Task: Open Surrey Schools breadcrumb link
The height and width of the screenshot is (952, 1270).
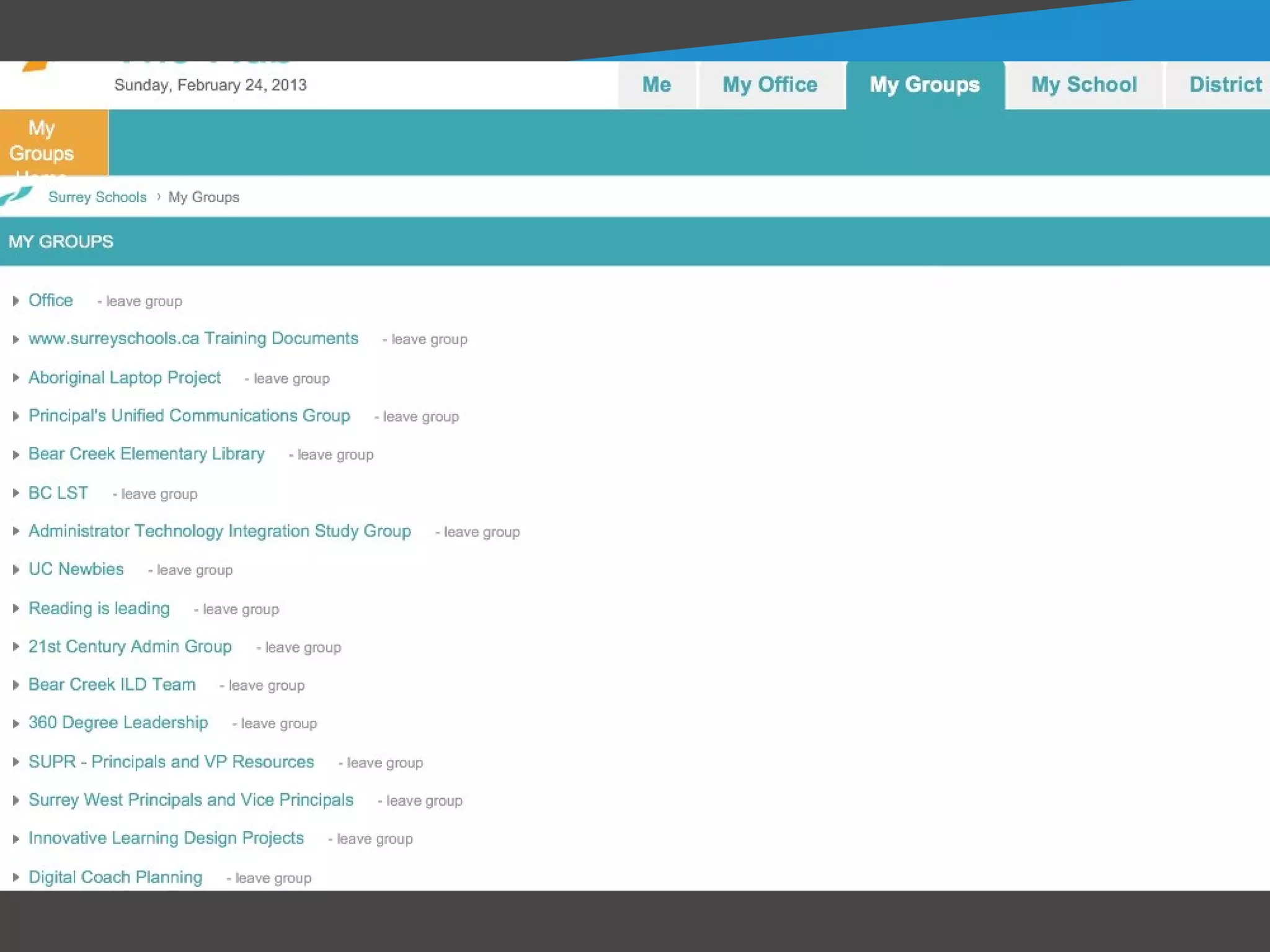Action: (x=97, y=197)
